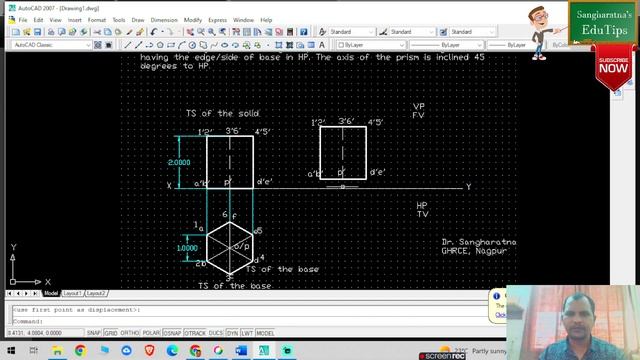Image resolution: width=640 pixels, height=360 pixels.
Task: Click the Workspace settings icon
Action: [x=98, y=45]
